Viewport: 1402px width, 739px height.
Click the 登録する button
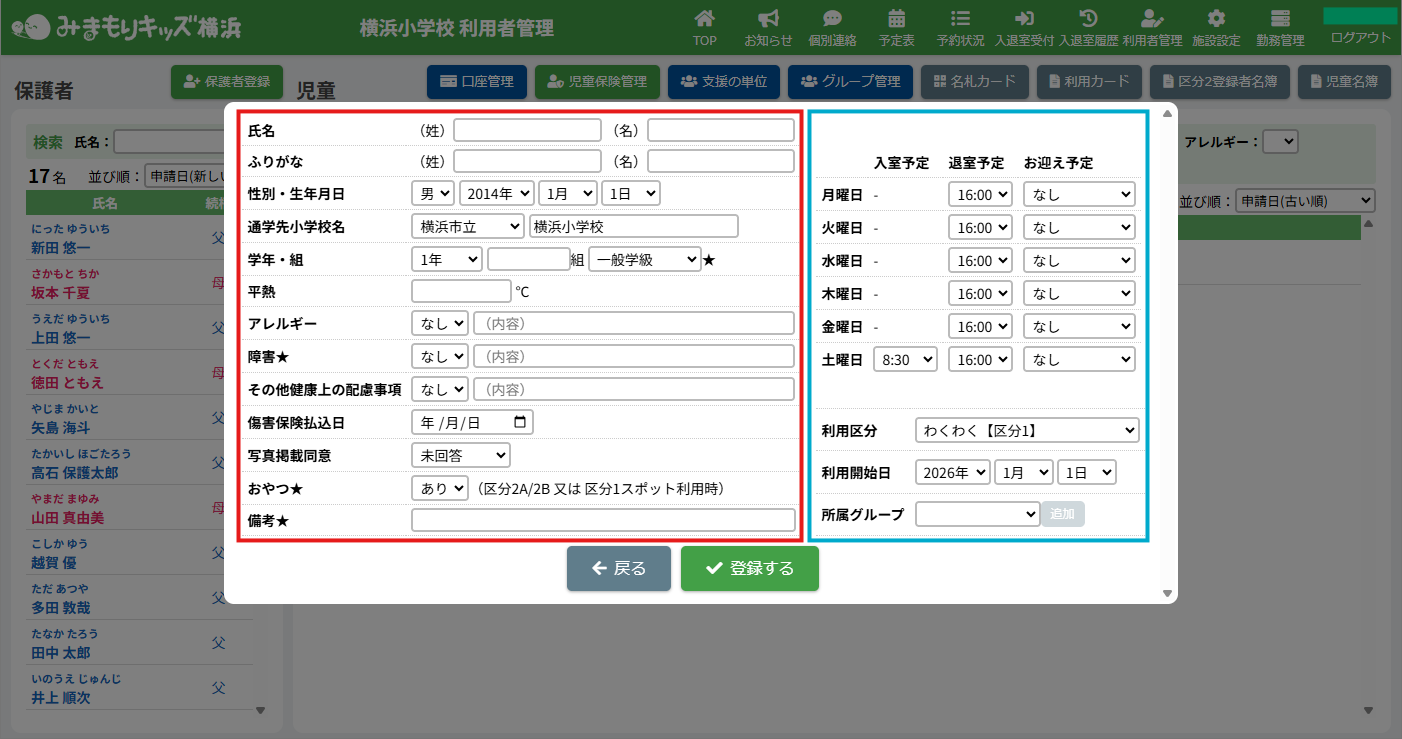point(749,569)
